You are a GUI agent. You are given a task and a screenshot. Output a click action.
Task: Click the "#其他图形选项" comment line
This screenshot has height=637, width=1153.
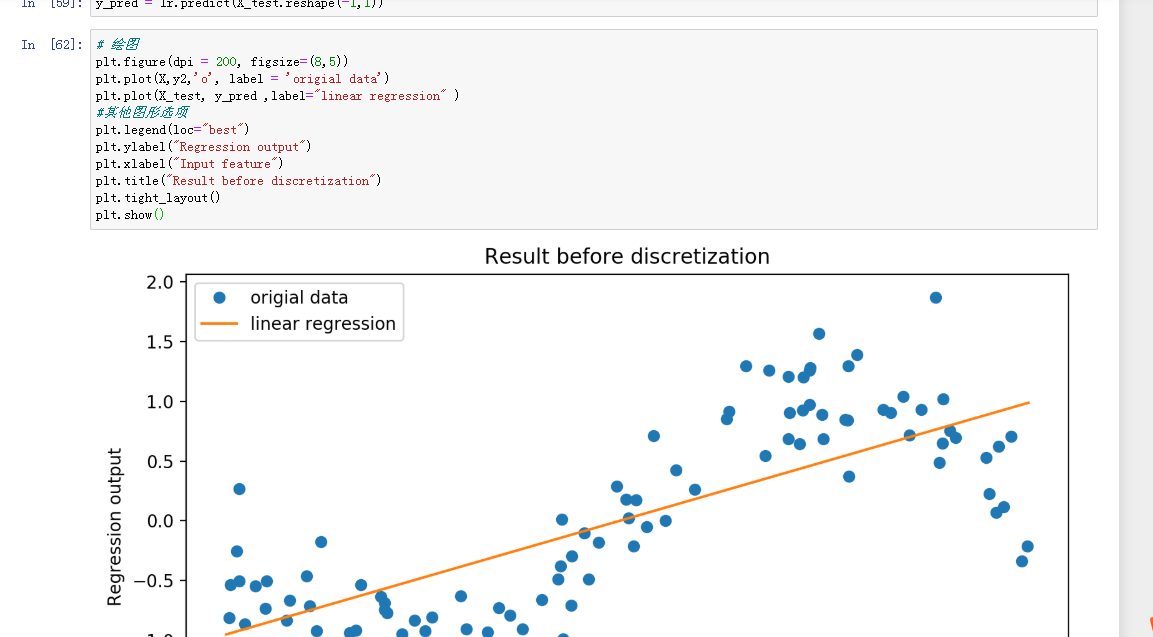click(x=142, y=113)
